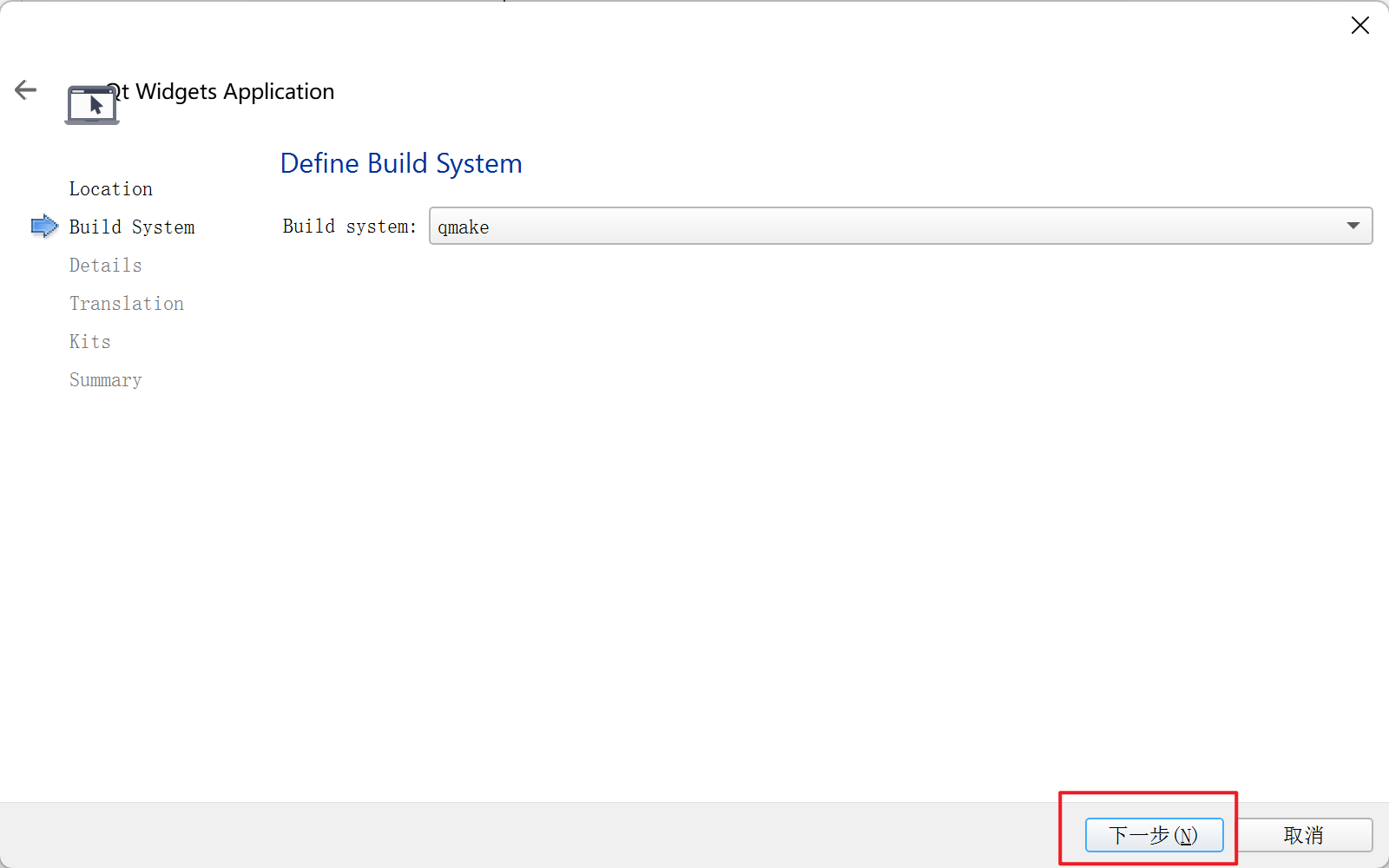Select the Summary step in sidebar
The width and height of the screenshot is (1389, 868).
[x=106, y=380]
